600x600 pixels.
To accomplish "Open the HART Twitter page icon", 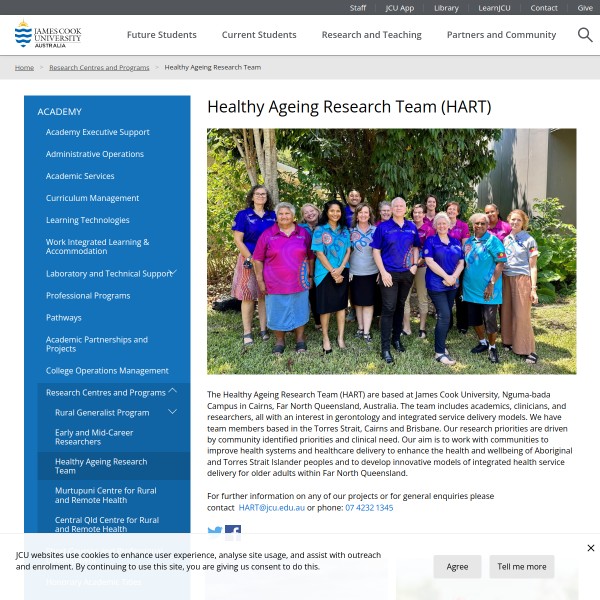I will point(214,532).
